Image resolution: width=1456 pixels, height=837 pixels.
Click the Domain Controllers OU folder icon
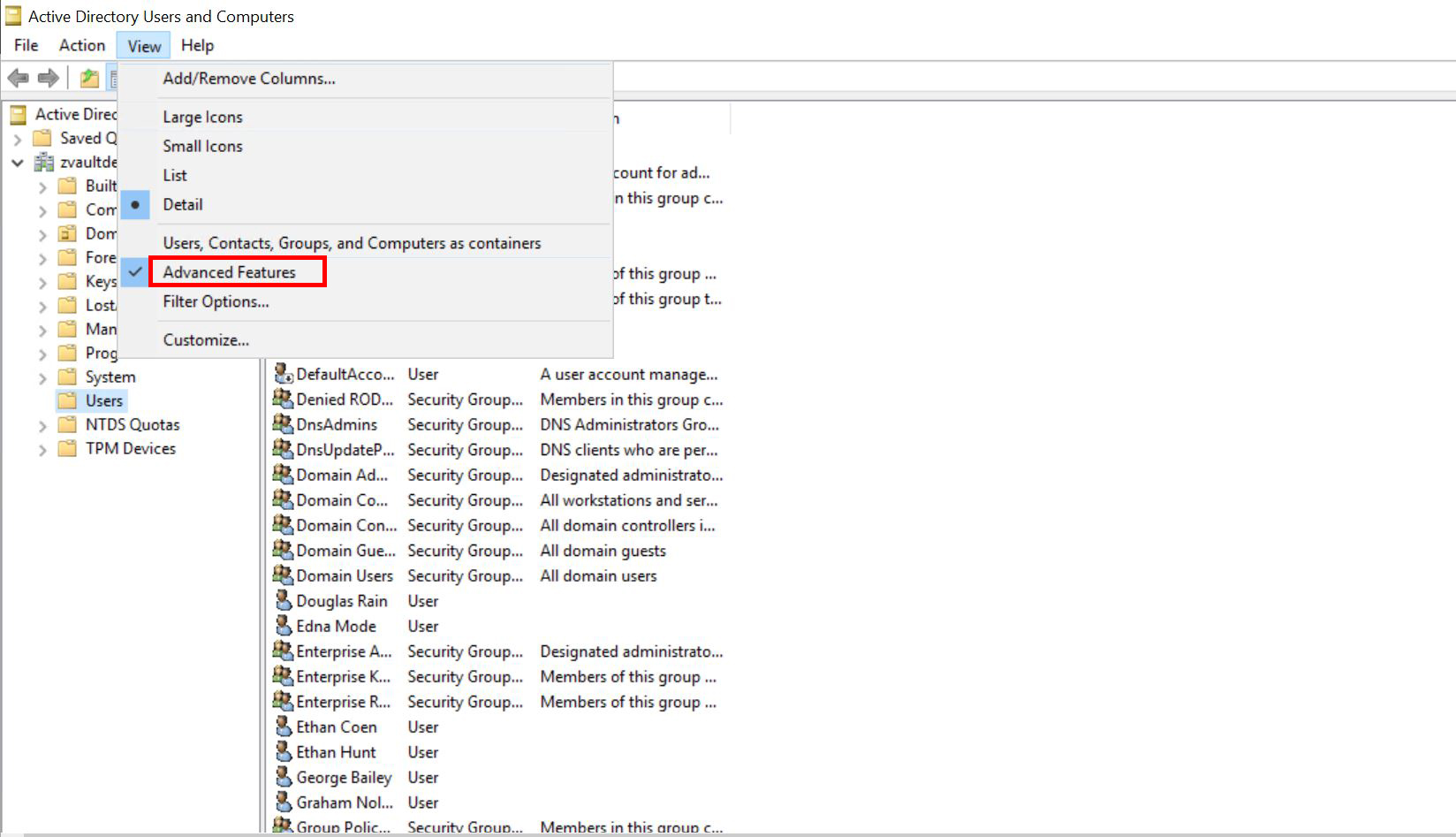point(67,233)
